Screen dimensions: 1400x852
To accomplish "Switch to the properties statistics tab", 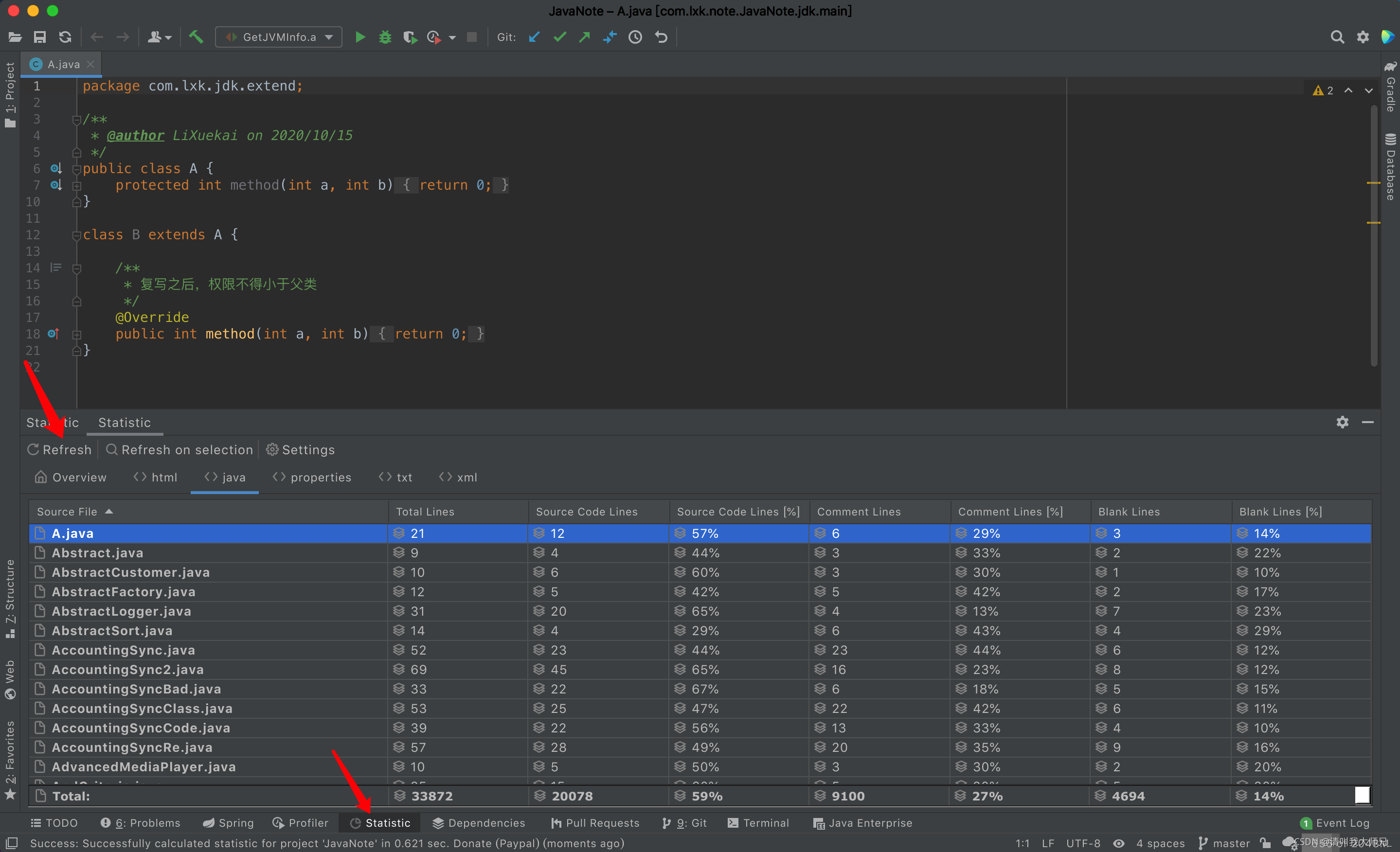I will click(x=312, y=477).
